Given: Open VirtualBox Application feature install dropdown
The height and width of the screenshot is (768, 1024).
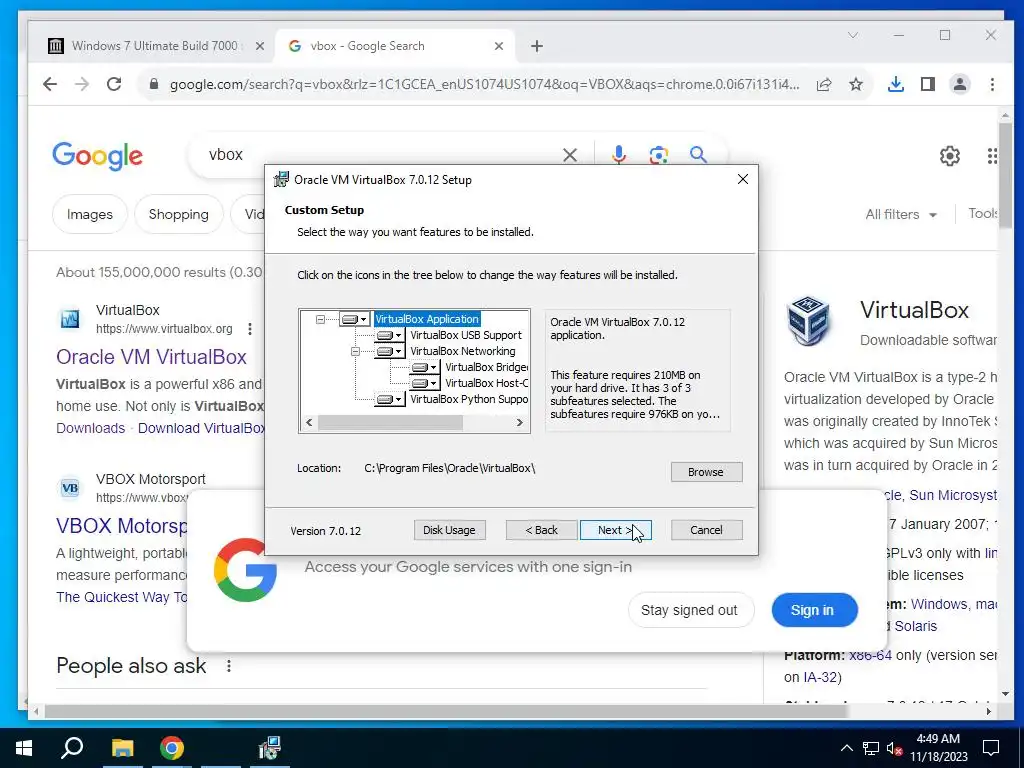Looking at the screenshot, I should click(x=355, y=319).
